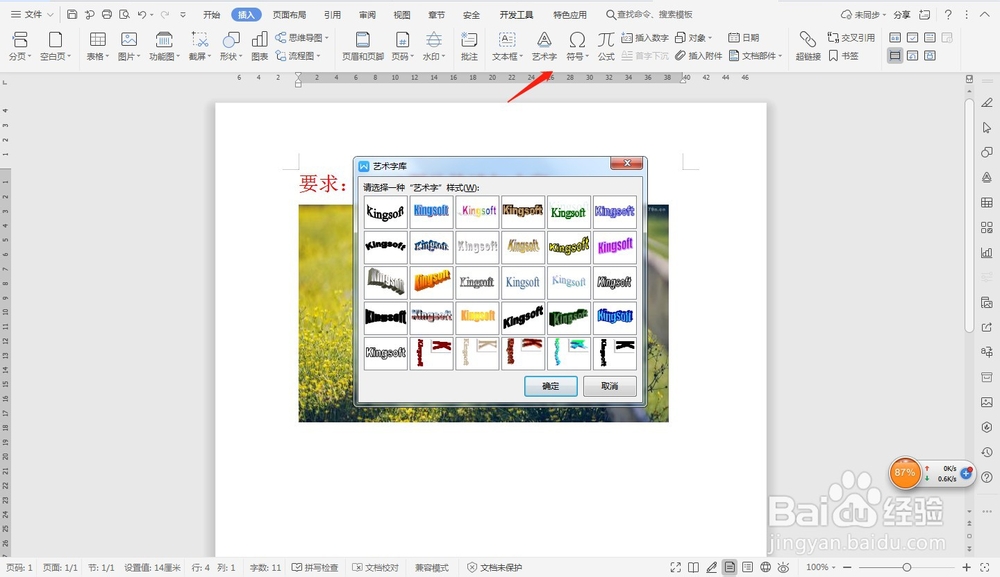Click 确定 in the WordArt gallery dialog

(x=550, y=386)
